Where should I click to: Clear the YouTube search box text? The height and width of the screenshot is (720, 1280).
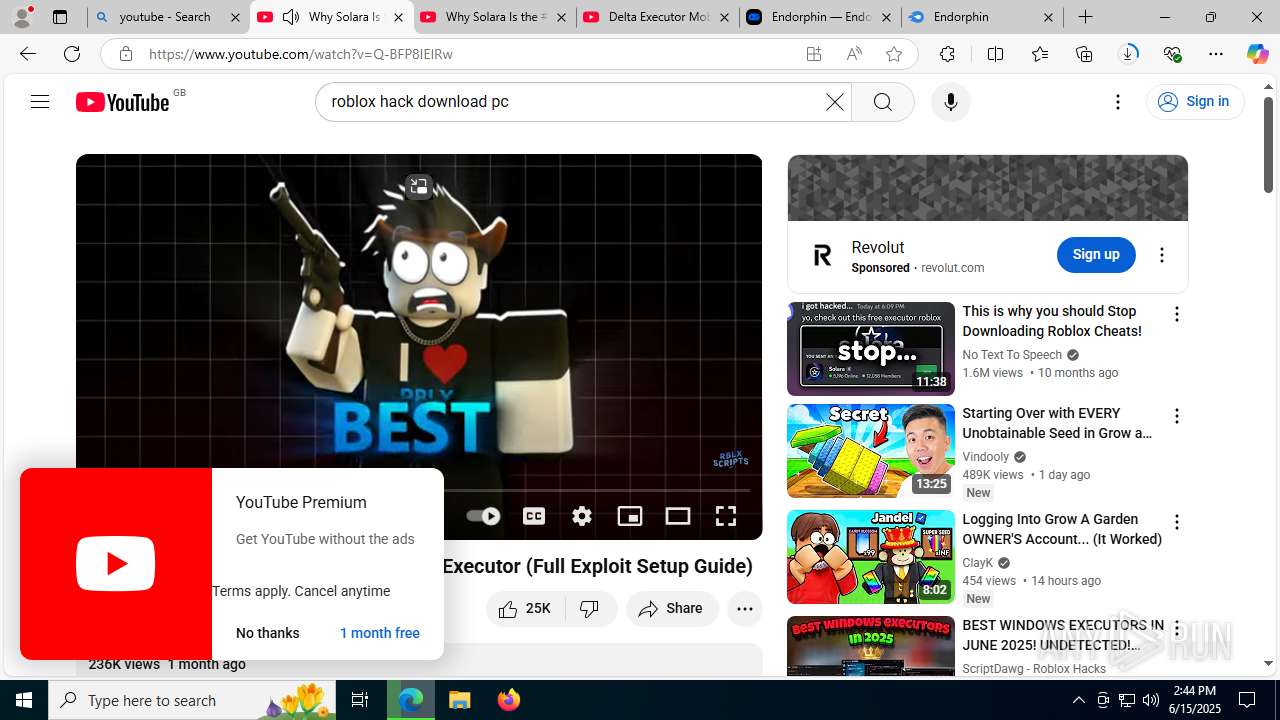point(834,102)
